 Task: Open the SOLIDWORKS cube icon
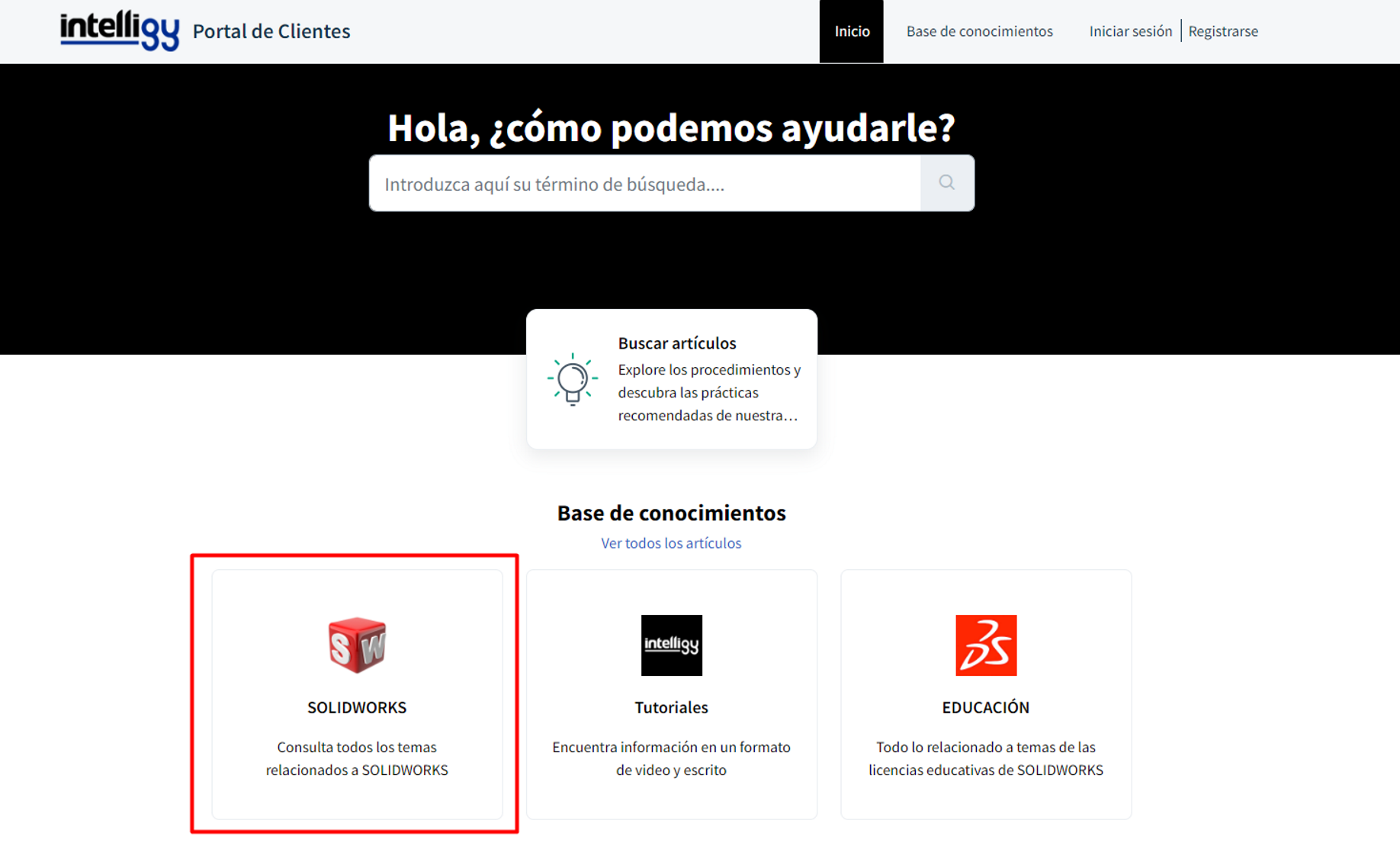point(357,645)
